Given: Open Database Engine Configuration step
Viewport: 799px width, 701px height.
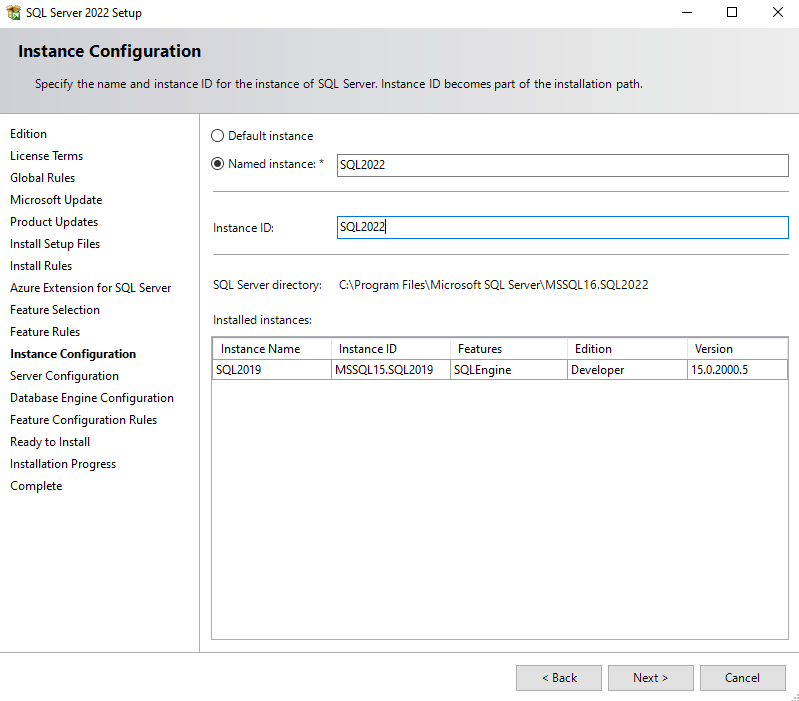Looking at the screenshot, I should [92, 398].
